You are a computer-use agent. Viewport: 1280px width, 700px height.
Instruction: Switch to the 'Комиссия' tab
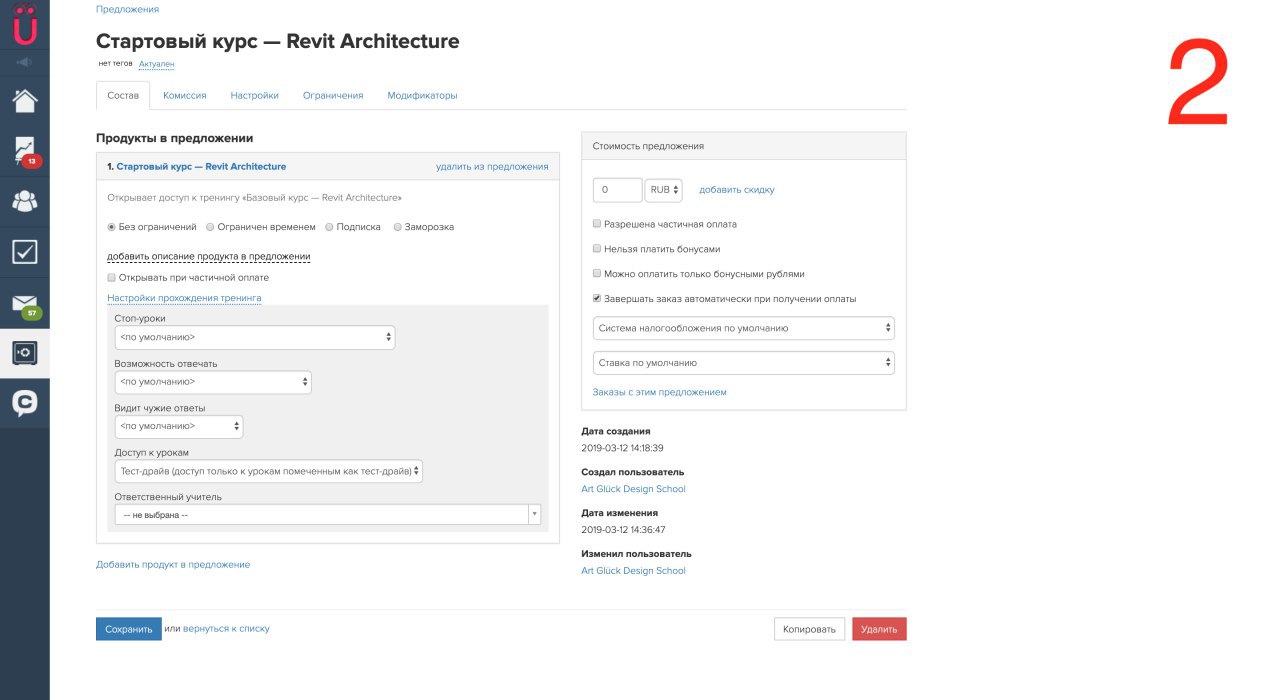tap(185, 95)
